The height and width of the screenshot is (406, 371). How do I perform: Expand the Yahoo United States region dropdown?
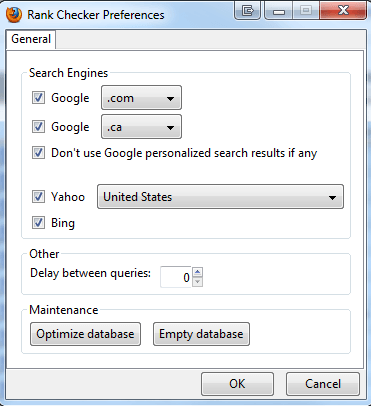[x=220, y=197]
